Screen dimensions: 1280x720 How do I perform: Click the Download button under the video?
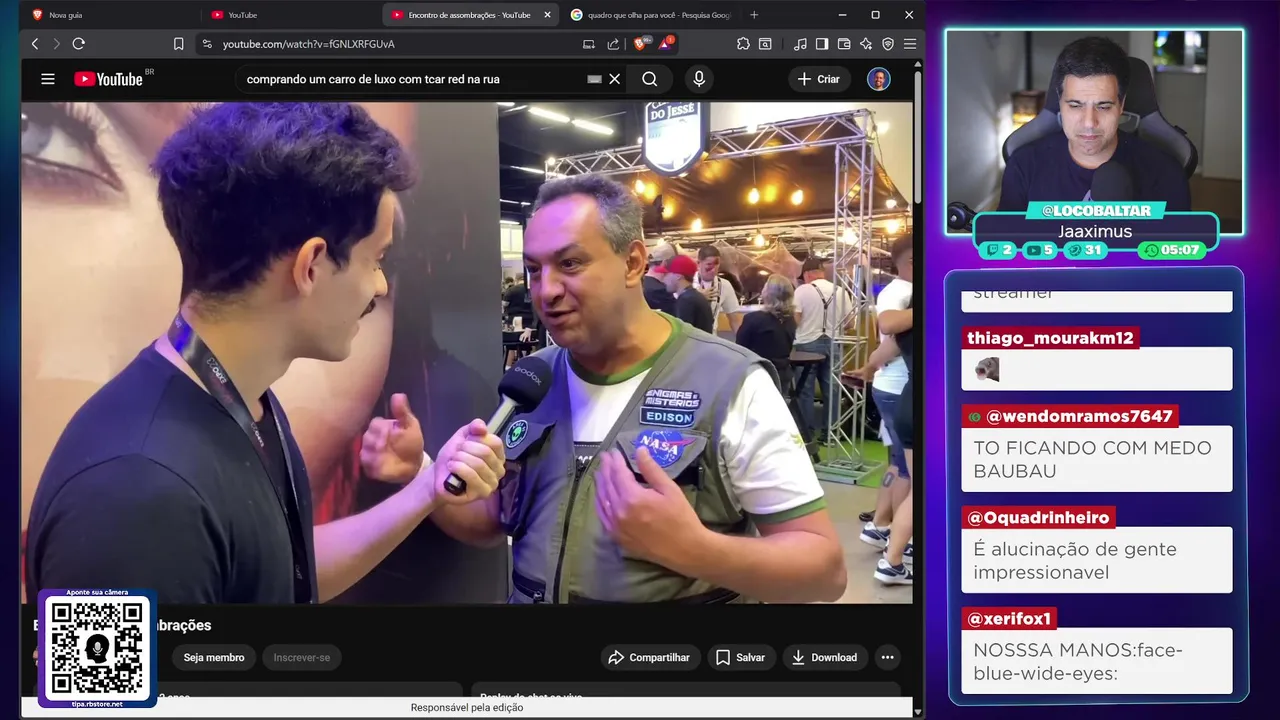[x=825, y=657]
